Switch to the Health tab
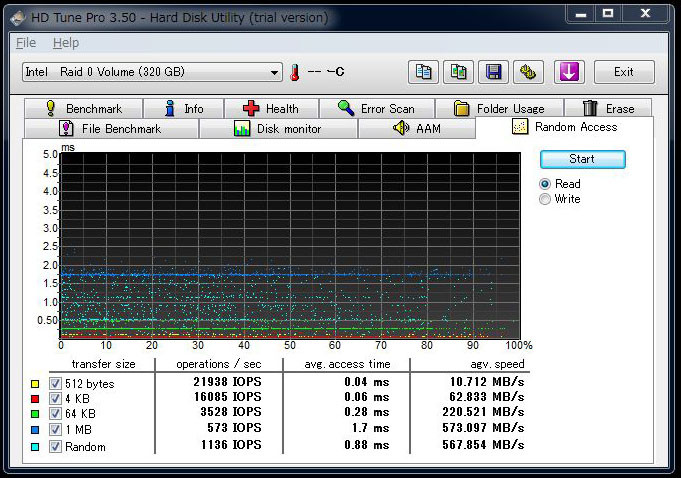This screenshot has width=681, height=478. [272, 108]
